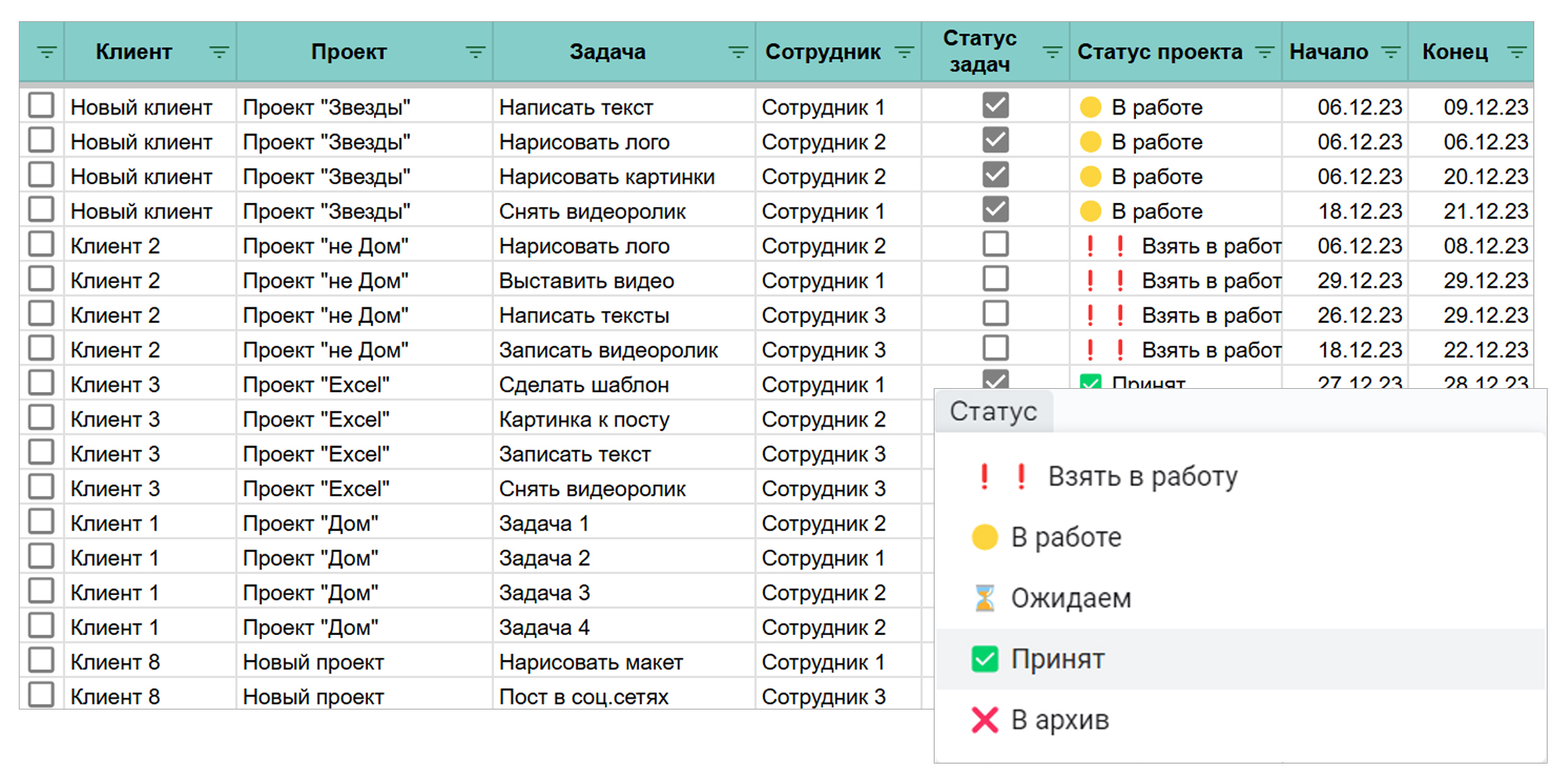The height and width of the screenshot is (784, 1568).
Task: Select В архив status option
Action: click(1240, 720)
